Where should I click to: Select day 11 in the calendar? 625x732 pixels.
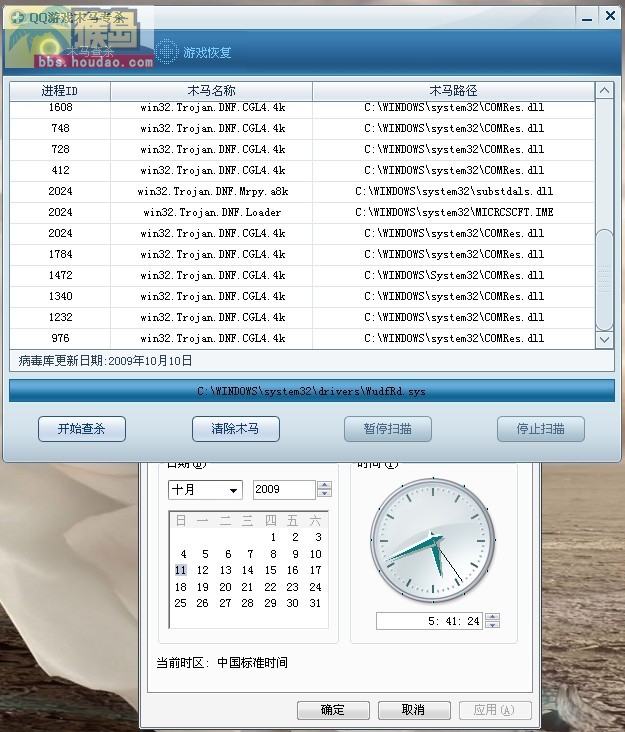coord(181,570)
